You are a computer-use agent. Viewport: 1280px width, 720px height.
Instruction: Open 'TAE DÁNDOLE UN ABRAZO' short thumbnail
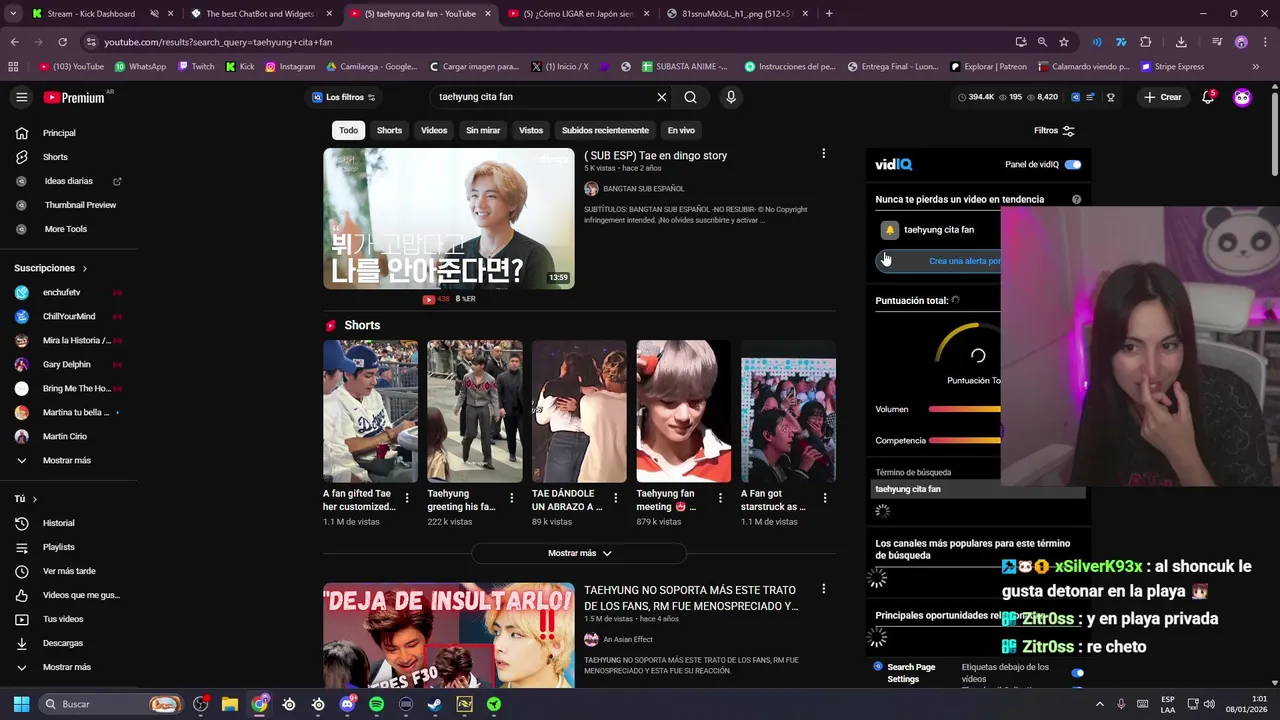pyautogui.click(x=579, y=411)
